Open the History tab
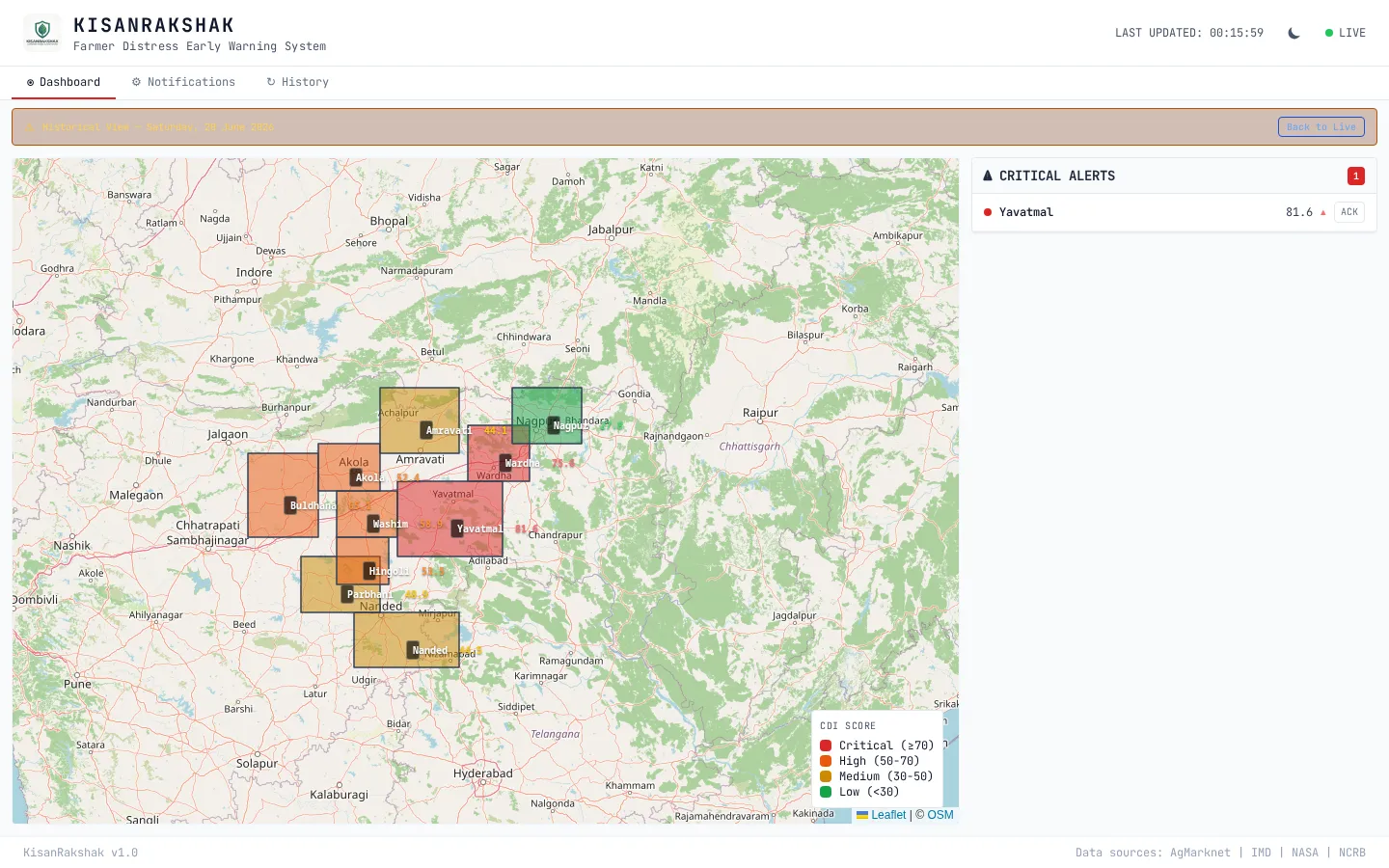This screenshot has height=868, width=1389. point(297,82)
